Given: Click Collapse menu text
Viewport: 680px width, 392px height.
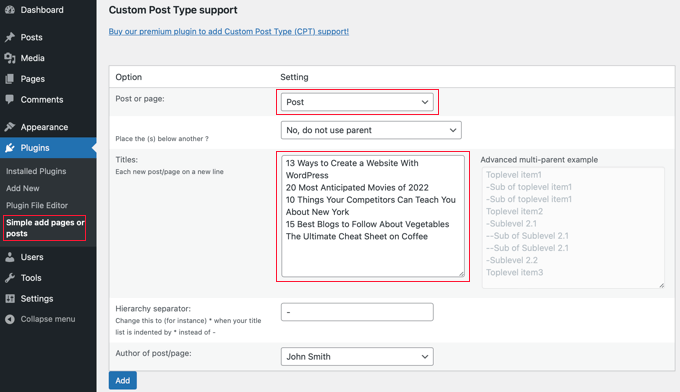Looking at the screenshot, I should tap(48, 319).
